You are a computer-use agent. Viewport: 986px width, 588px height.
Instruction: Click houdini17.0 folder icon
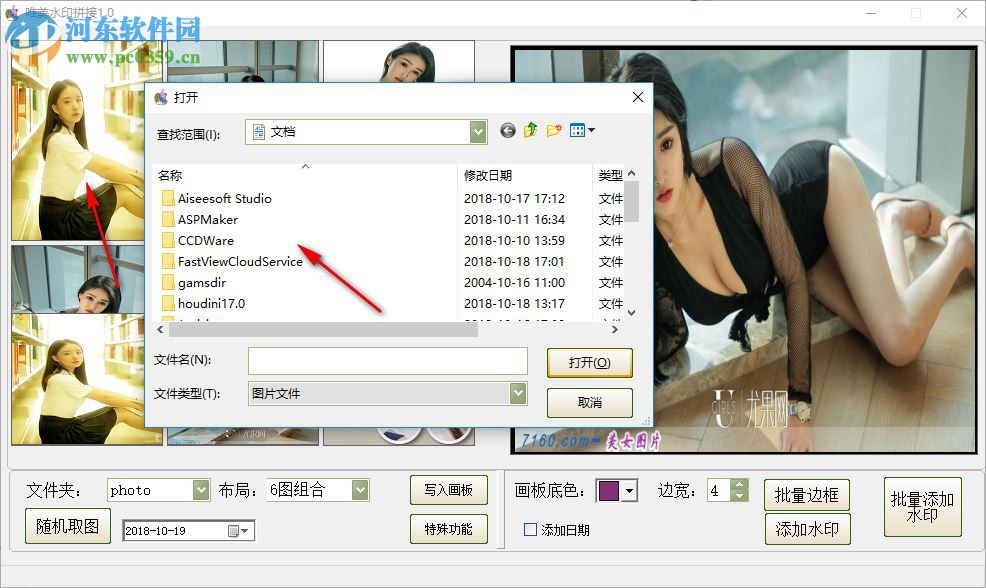168,303
